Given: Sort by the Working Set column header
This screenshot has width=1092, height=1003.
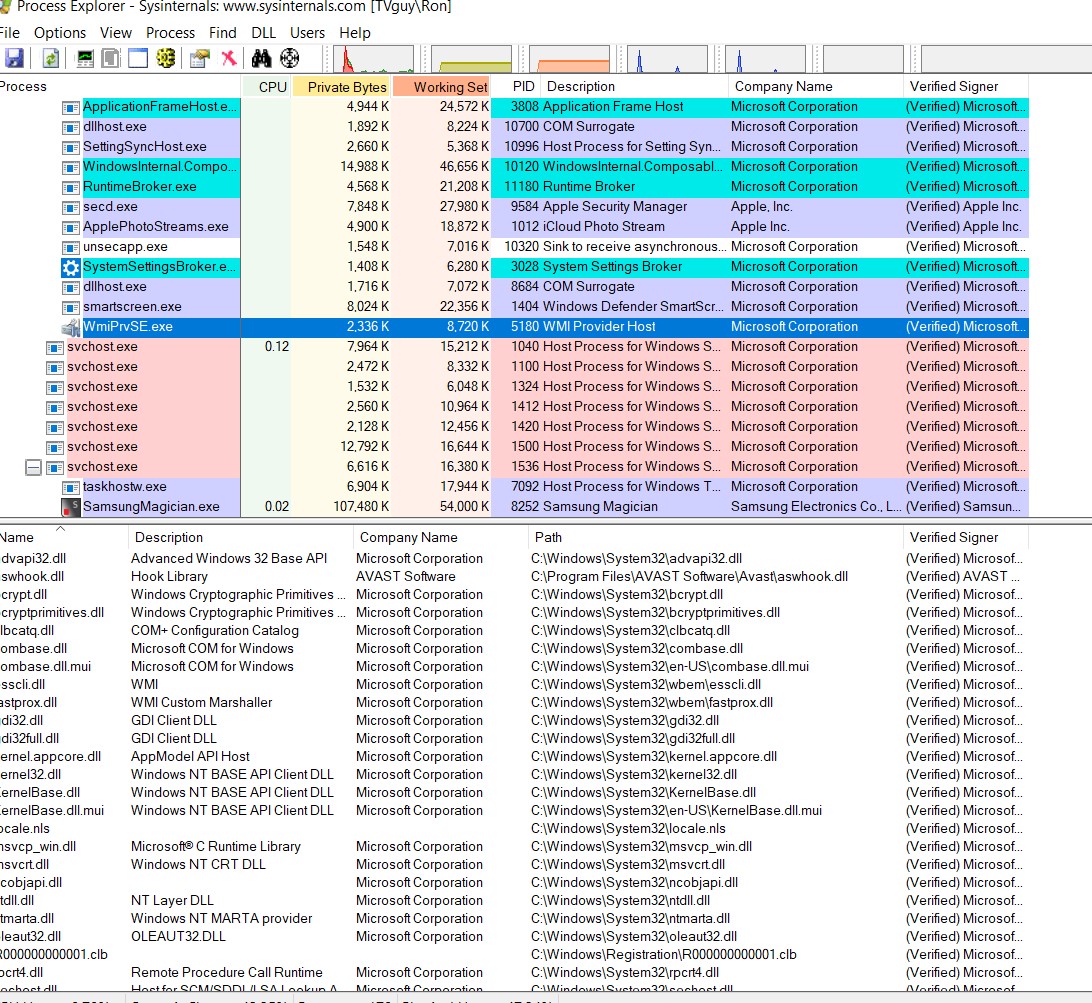Looking at the screenshot, I should pyautogui.click(x=442, y=86).
